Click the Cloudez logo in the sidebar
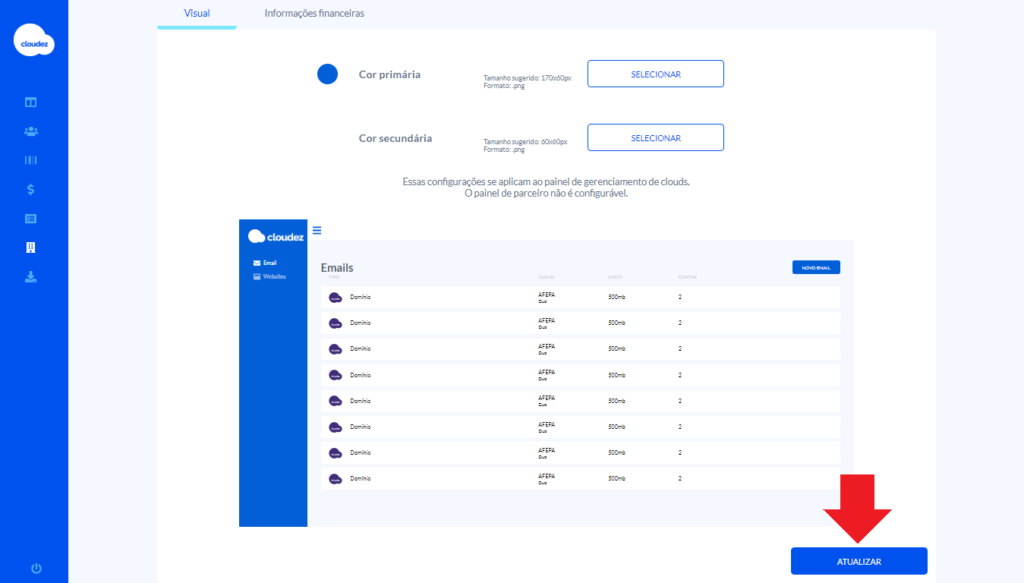Screen dimensions: 1024x583 34,41
